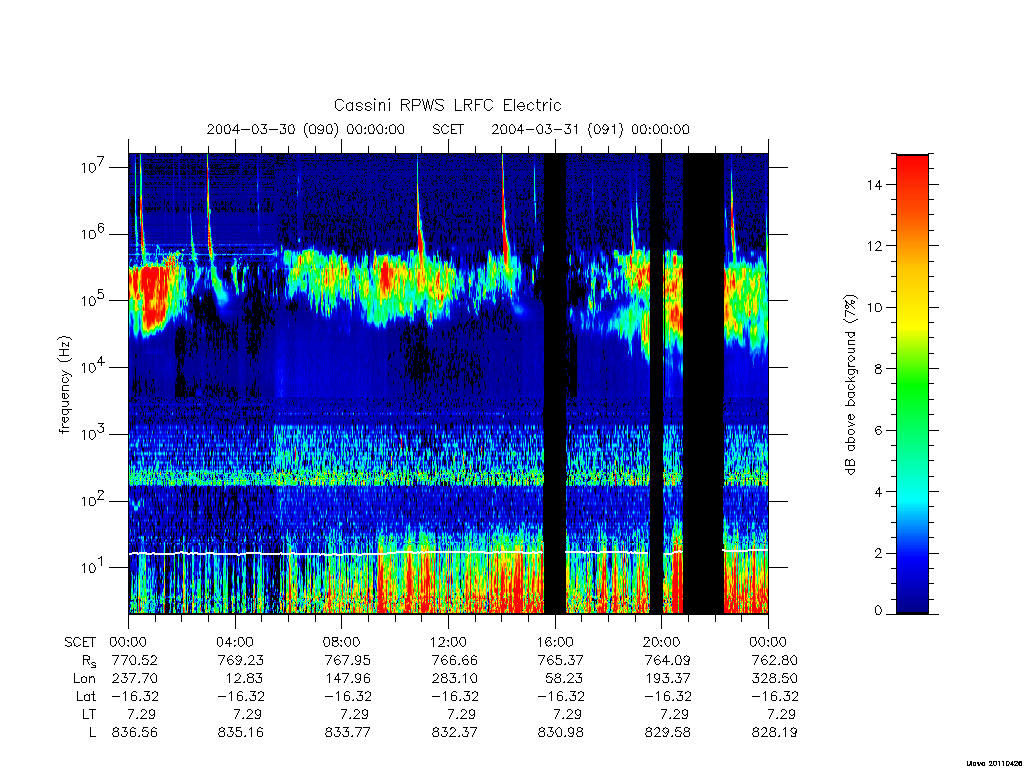
Task: Click the Rs value 767.95
Action: [347, 660]
